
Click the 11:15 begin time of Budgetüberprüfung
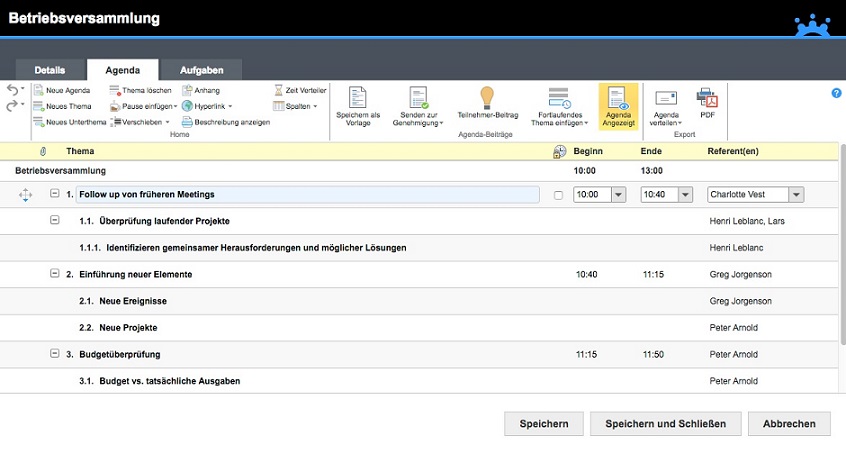(x=586, y=355)
